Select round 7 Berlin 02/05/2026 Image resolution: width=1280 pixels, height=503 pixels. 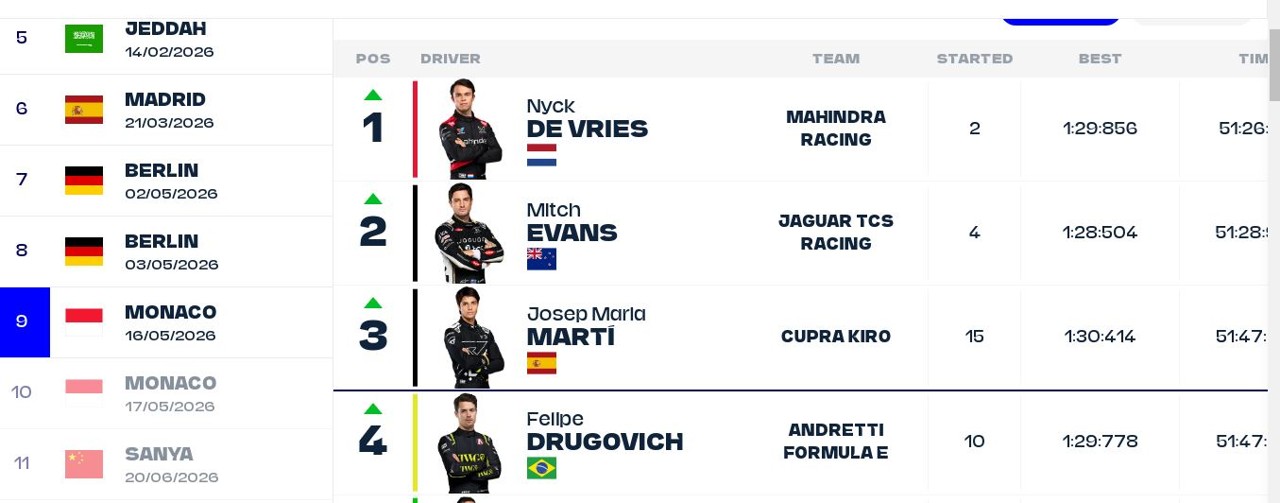166,181
